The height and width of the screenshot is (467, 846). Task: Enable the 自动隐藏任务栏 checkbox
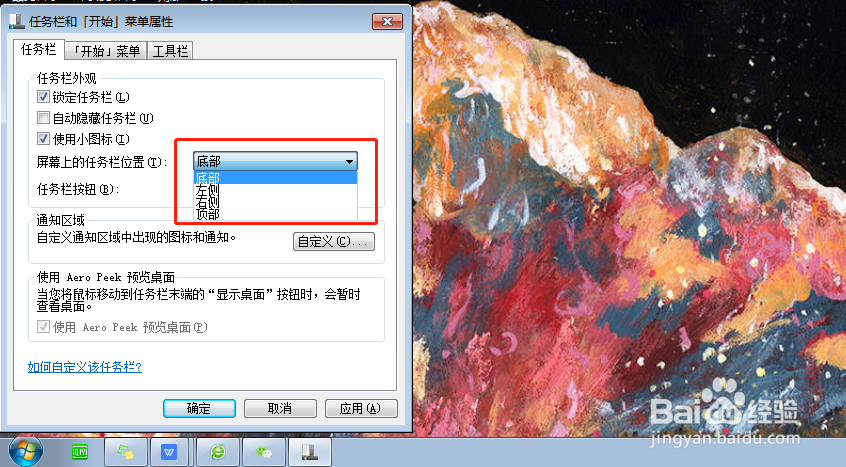[44, 118]
